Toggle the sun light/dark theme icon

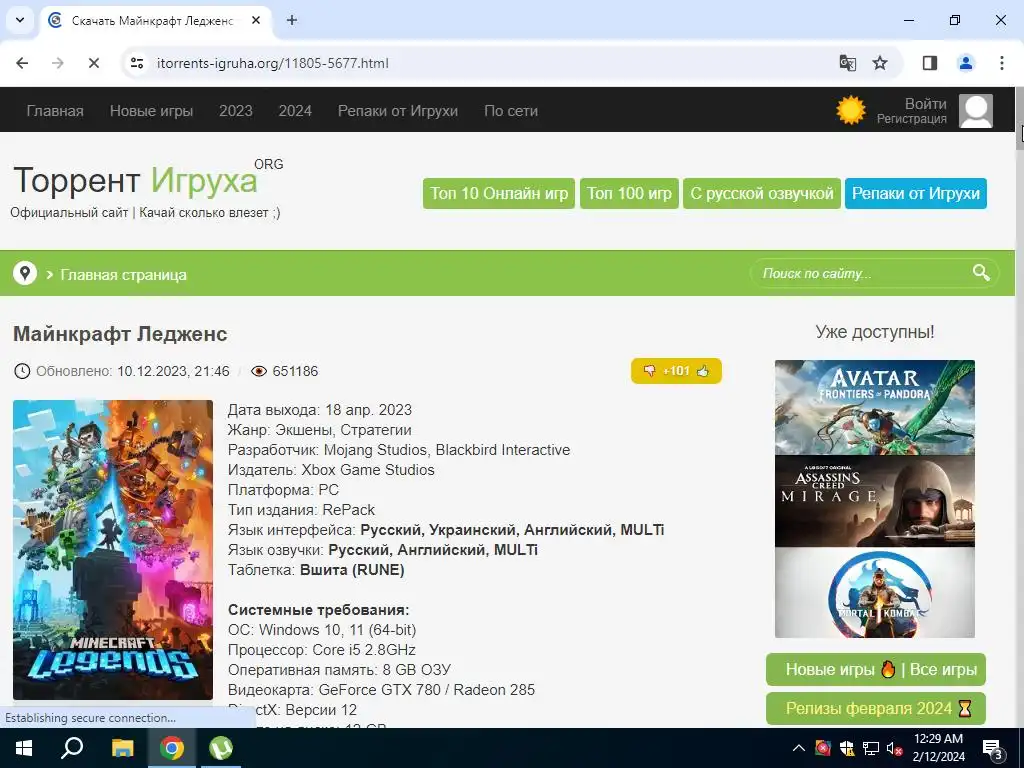pos(850,110)
